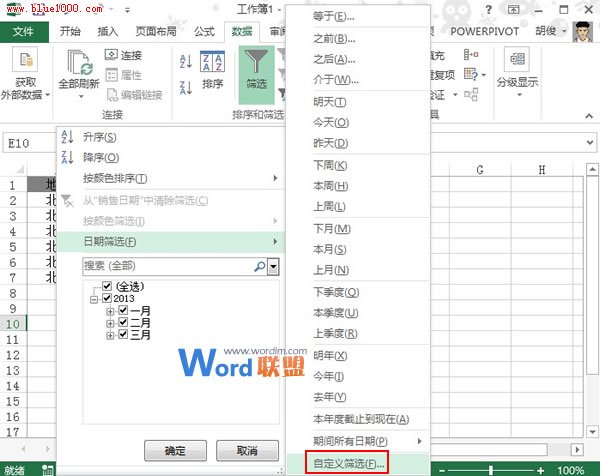The width and height of the screenshot is (600, 476).
Task: Select 等于(E)... date filter option
Action: pyautogui.click(x=358, y=16)
